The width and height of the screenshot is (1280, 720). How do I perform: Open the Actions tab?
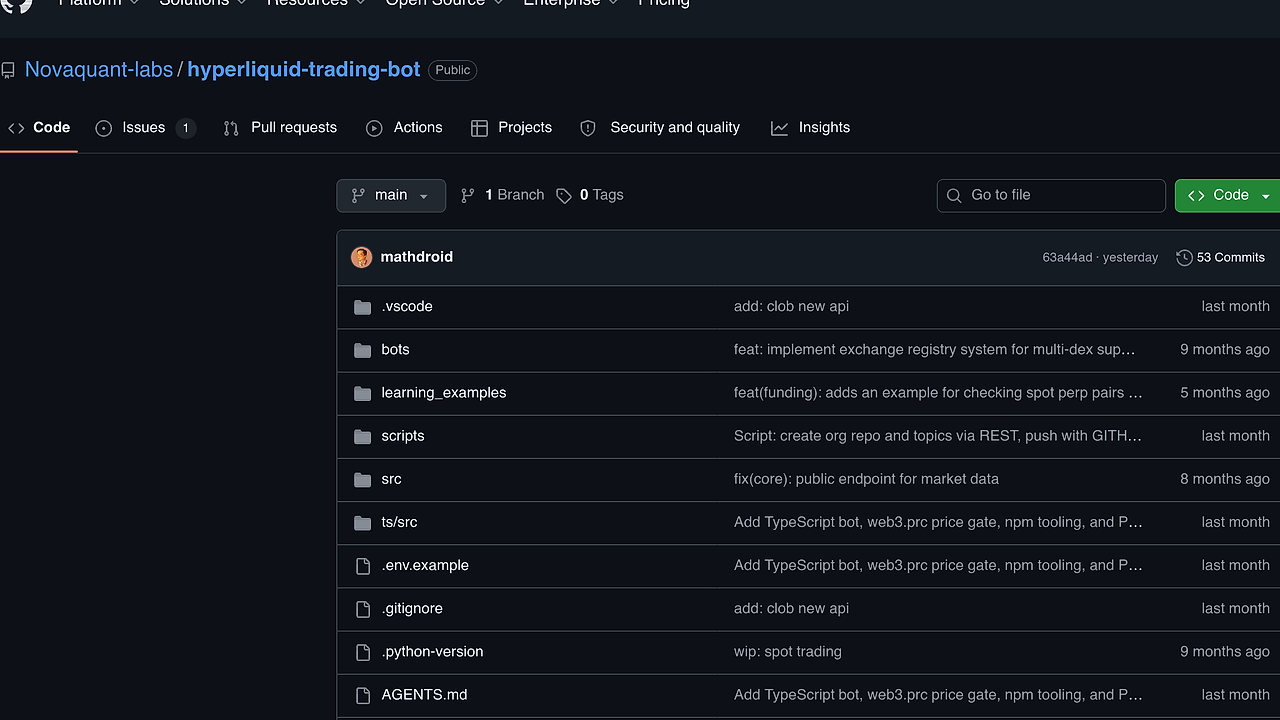tap(404, 128)
